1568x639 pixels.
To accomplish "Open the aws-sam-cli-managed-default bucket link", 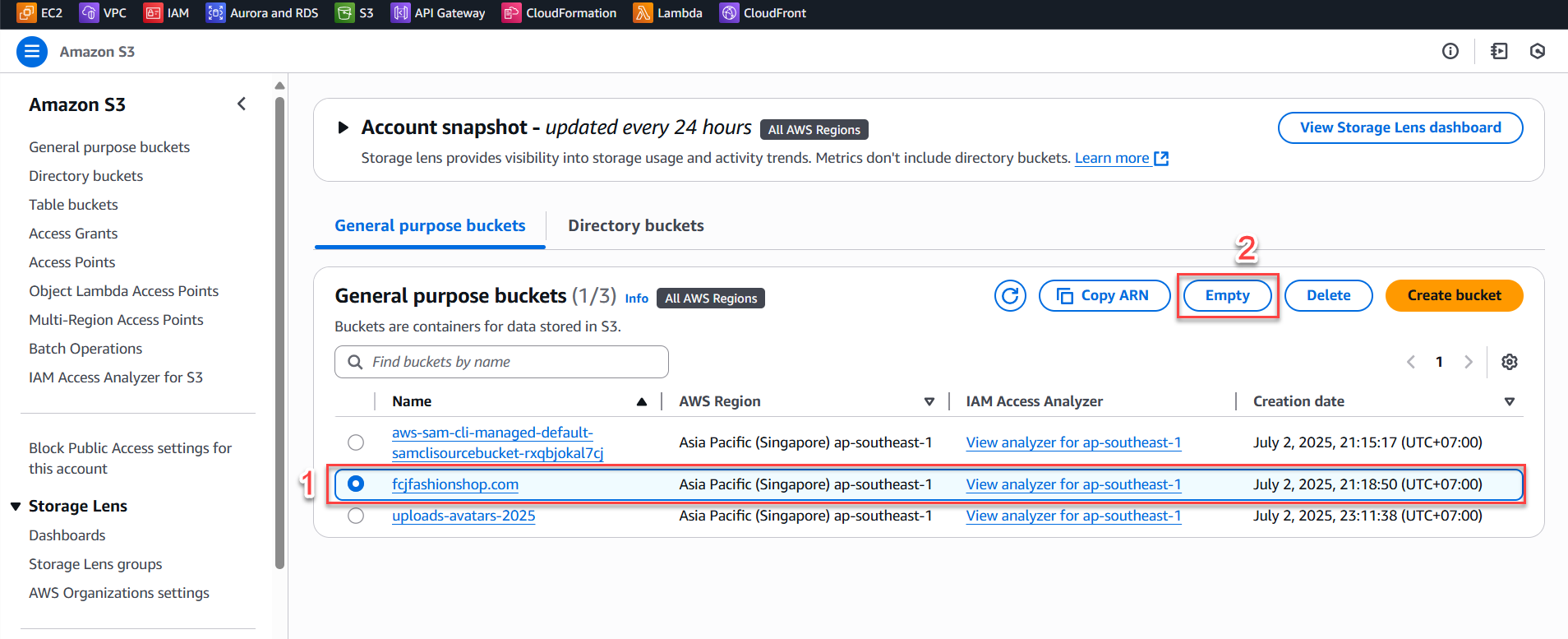I will pos(497,442).
